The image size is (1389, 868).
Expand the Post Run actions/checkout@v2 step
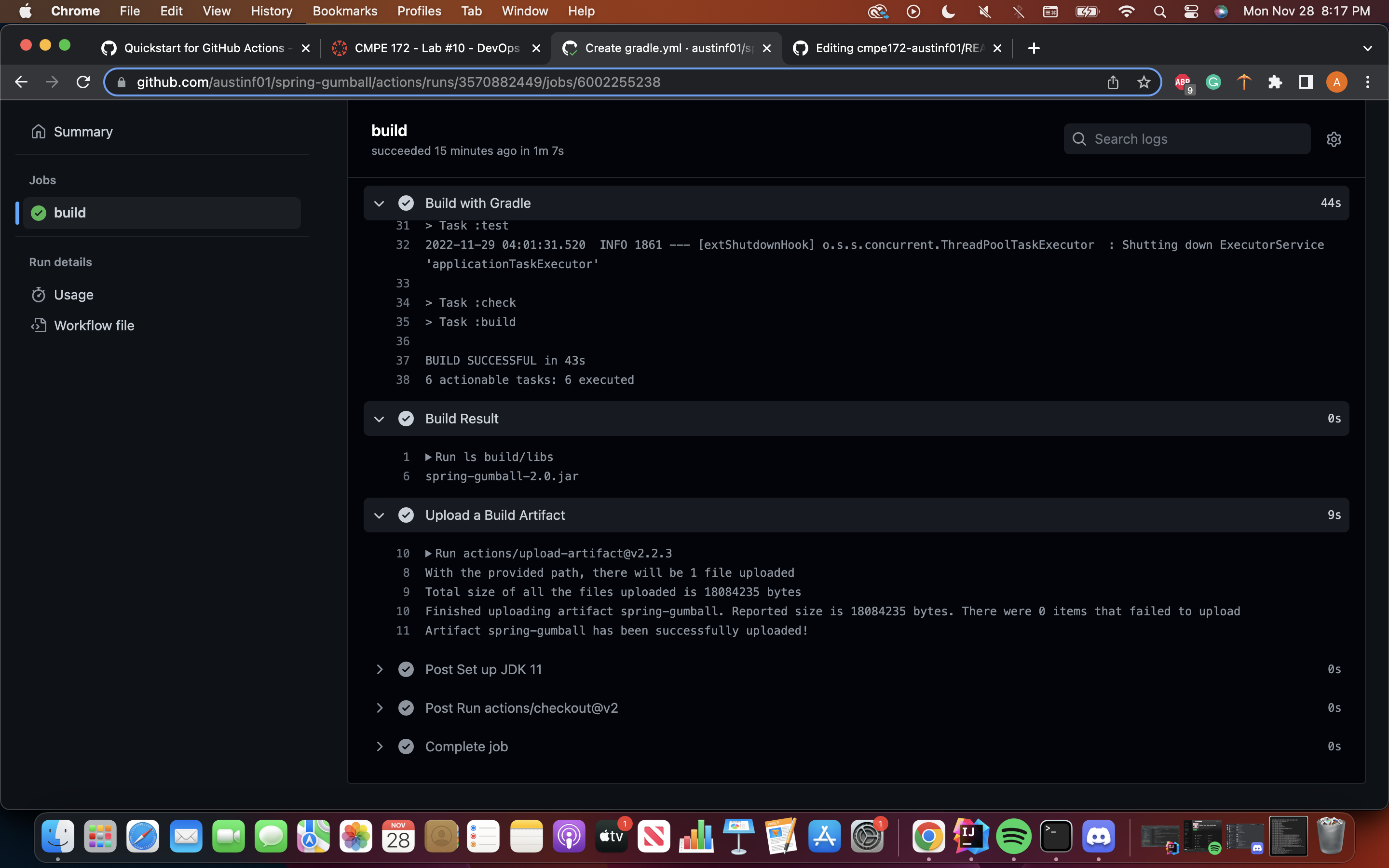pyautogui.click(x=379, y=708)
